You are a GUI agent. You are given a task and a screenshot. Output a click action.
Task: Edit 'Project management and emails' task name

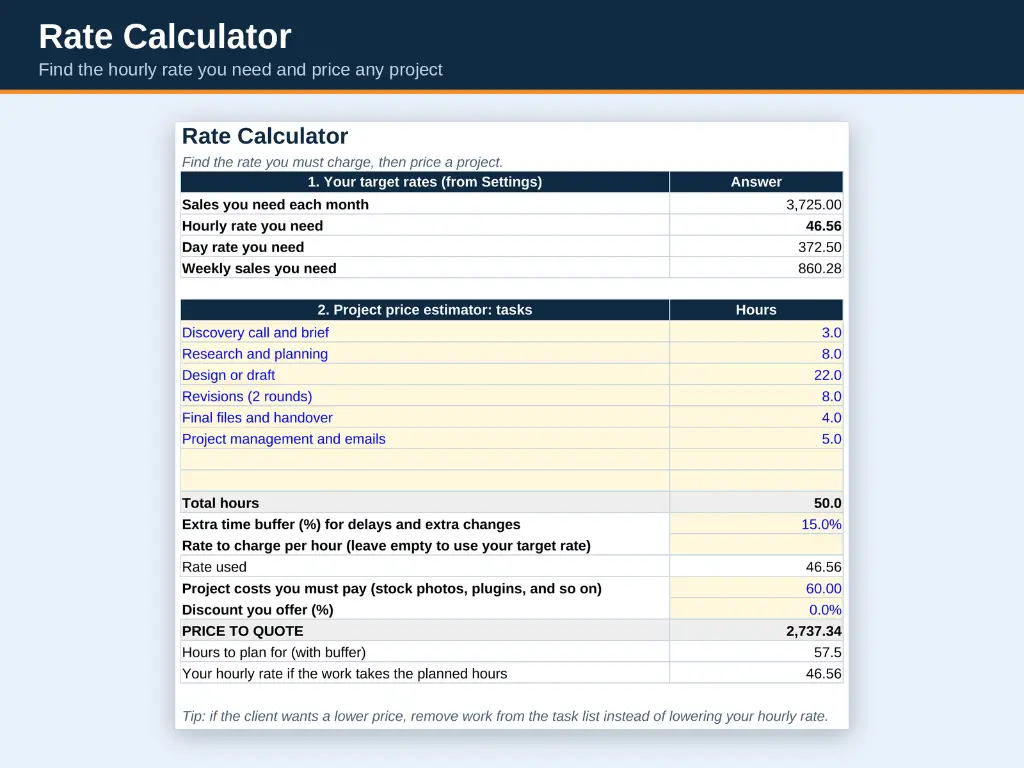point(424,439)
